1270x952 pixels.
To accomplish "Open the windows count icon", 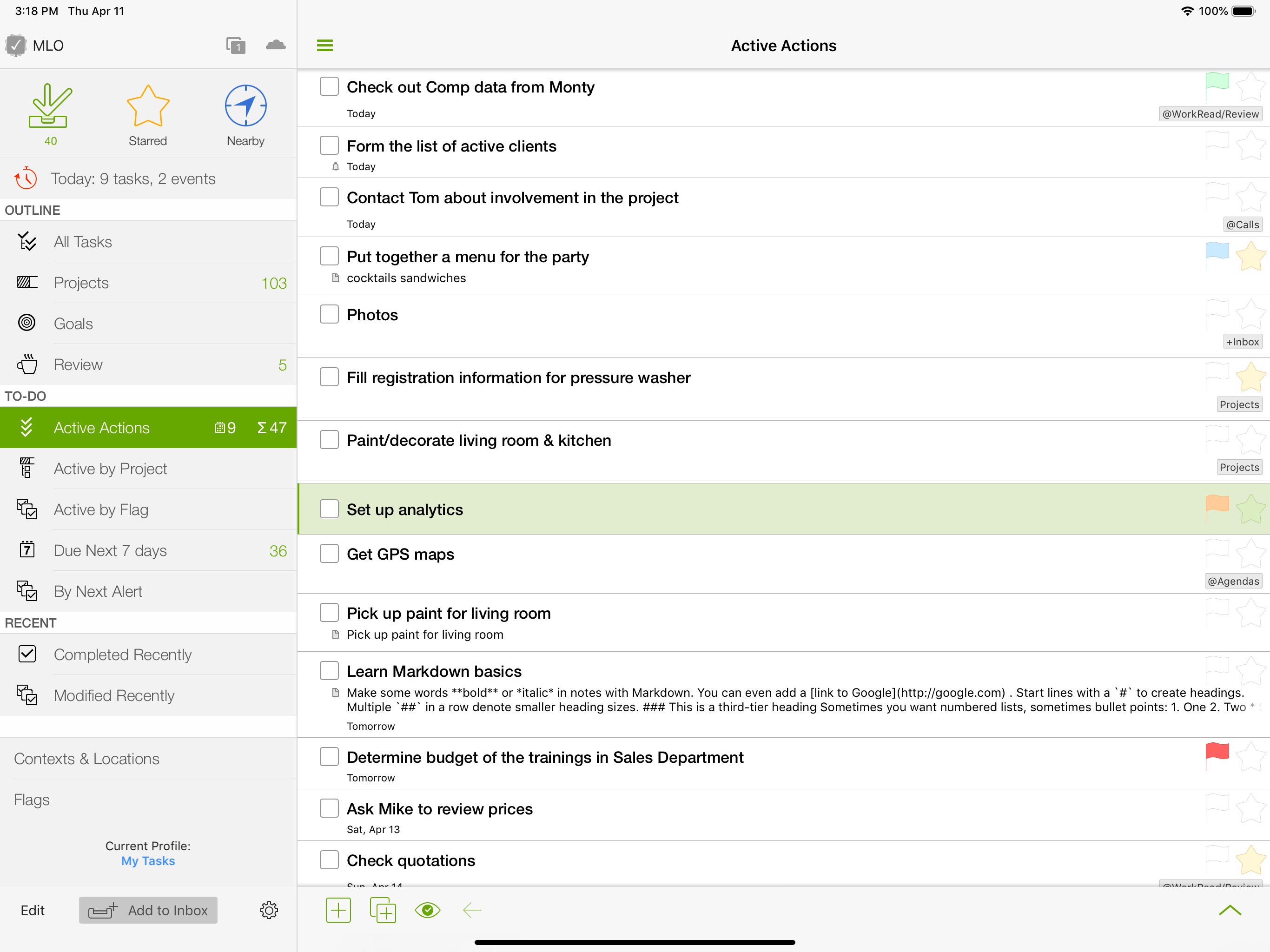I will click(236, 46).
